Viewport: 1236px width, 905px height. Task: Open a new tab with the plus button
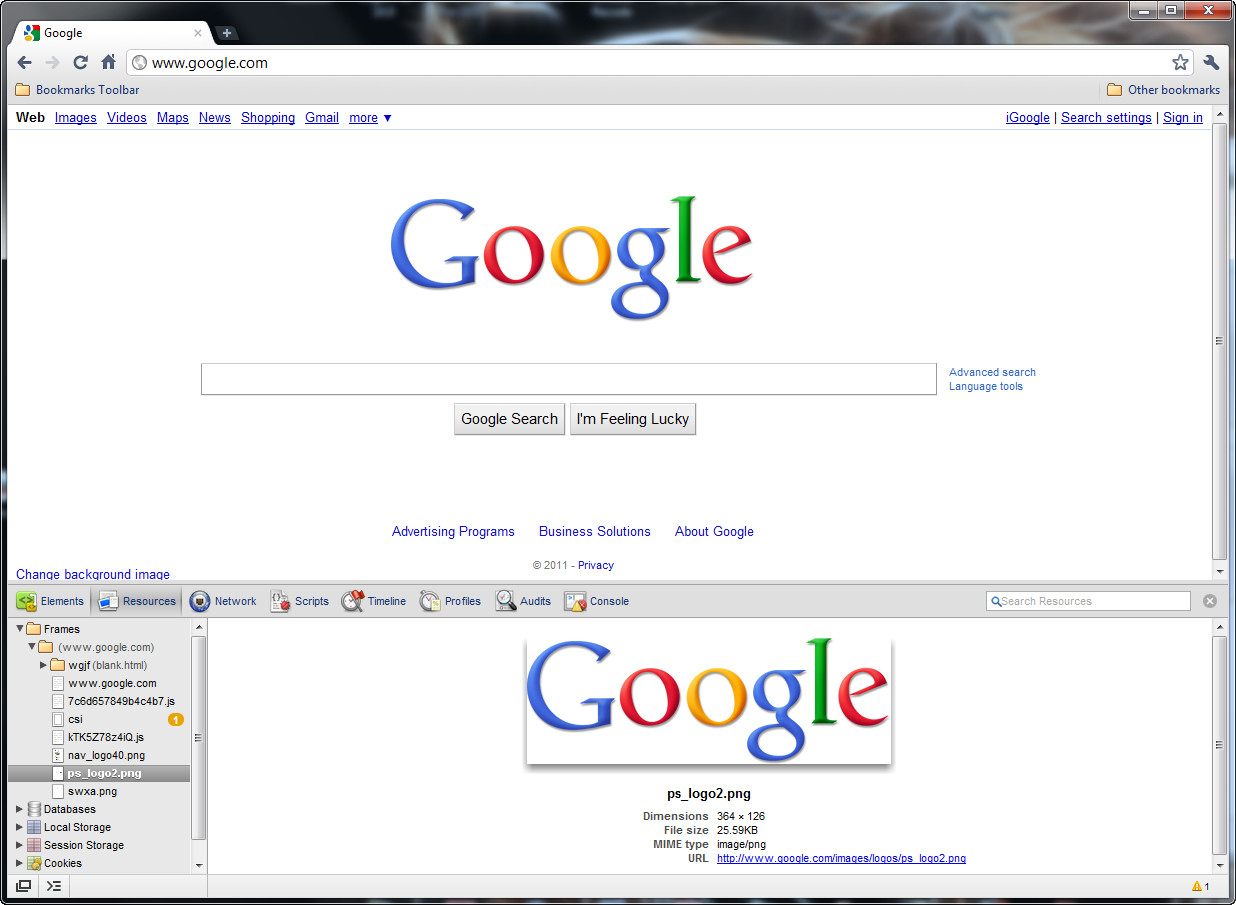227,33
